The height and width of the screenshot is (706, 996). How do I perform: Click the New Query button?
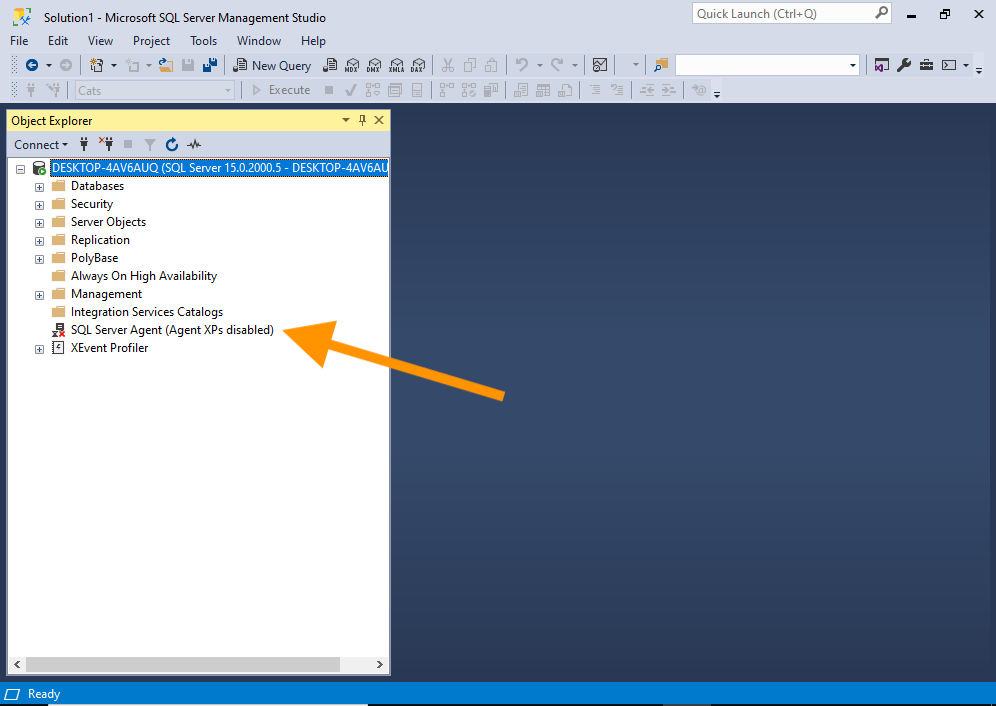(272, 65)
